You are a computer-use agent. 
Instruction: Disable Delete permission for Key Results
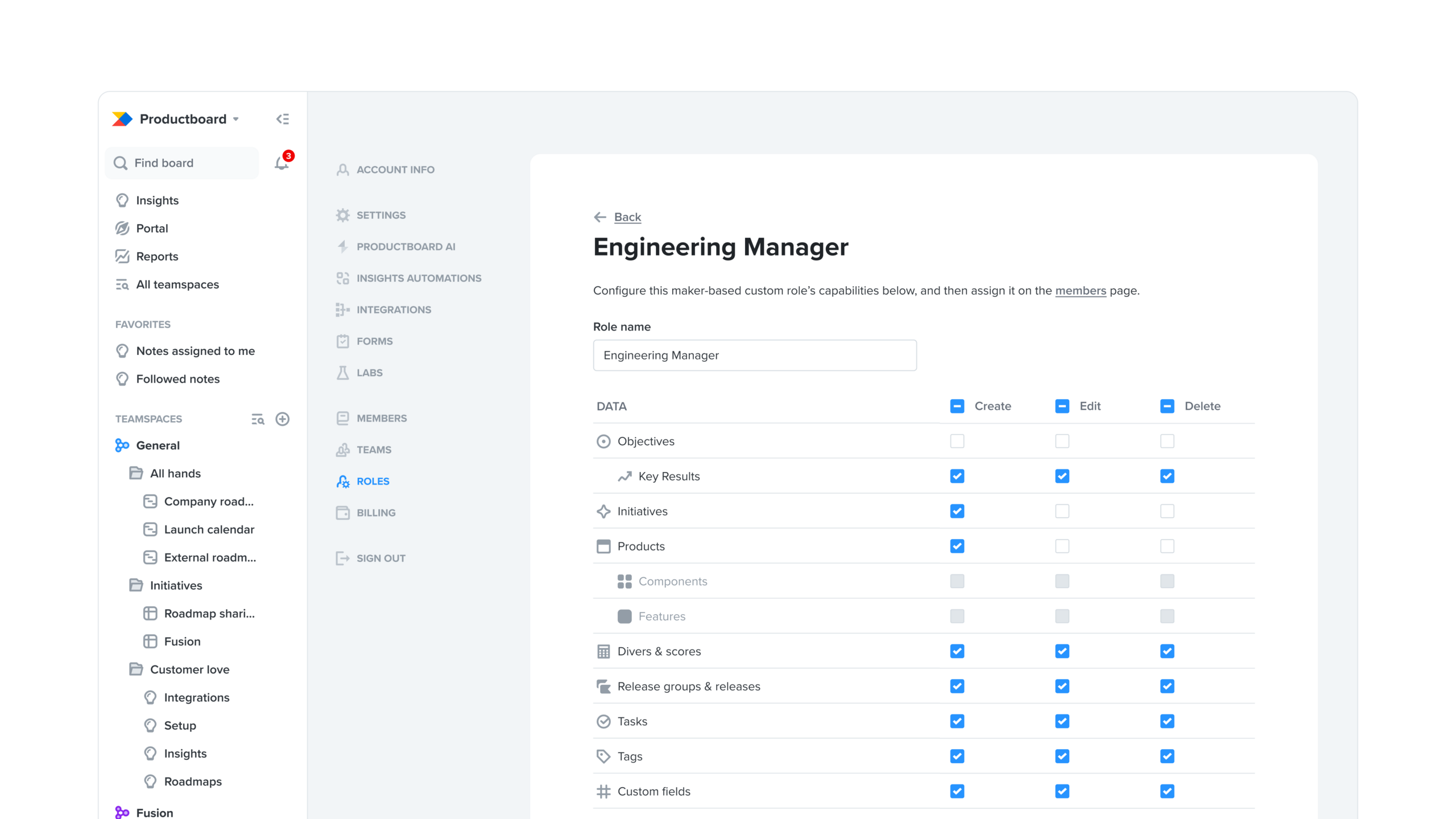pyautogui.click(x=1168, y=476)
